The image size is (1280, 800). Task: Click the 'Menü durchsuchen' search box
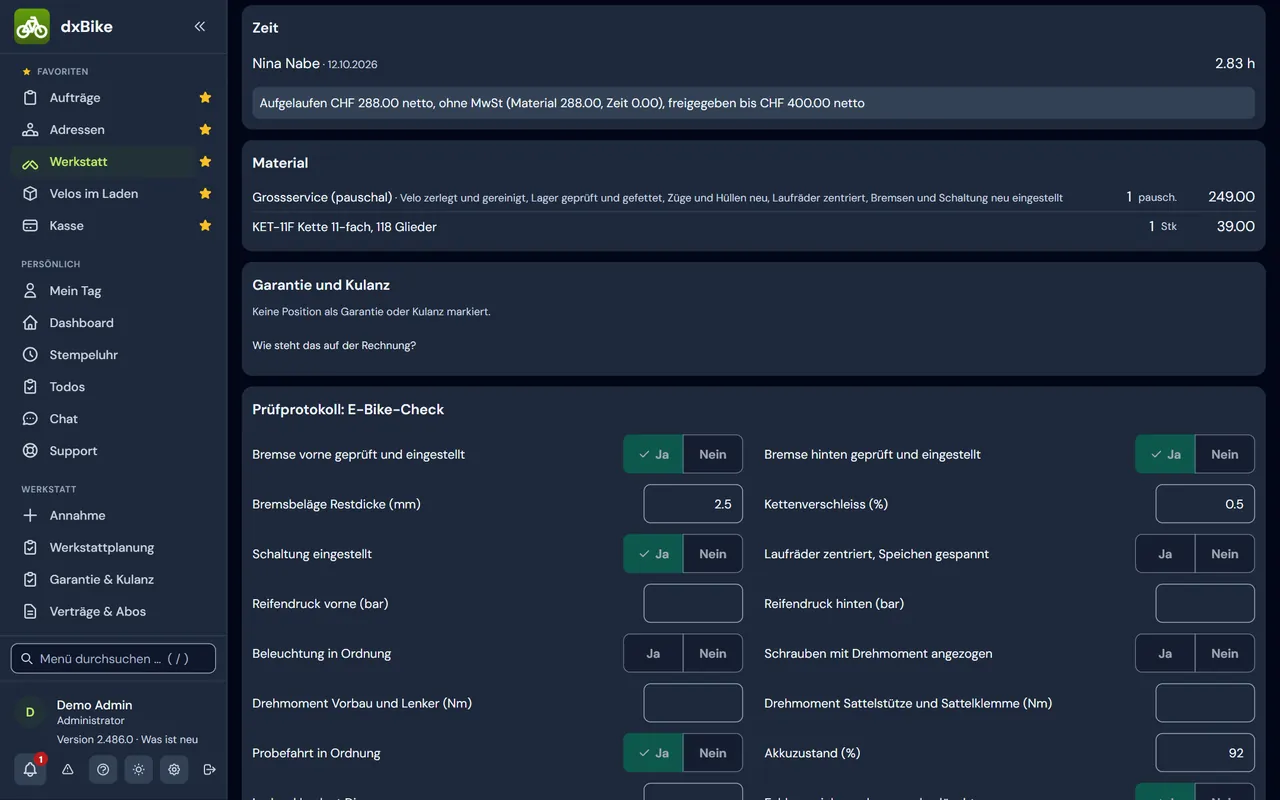113,659
